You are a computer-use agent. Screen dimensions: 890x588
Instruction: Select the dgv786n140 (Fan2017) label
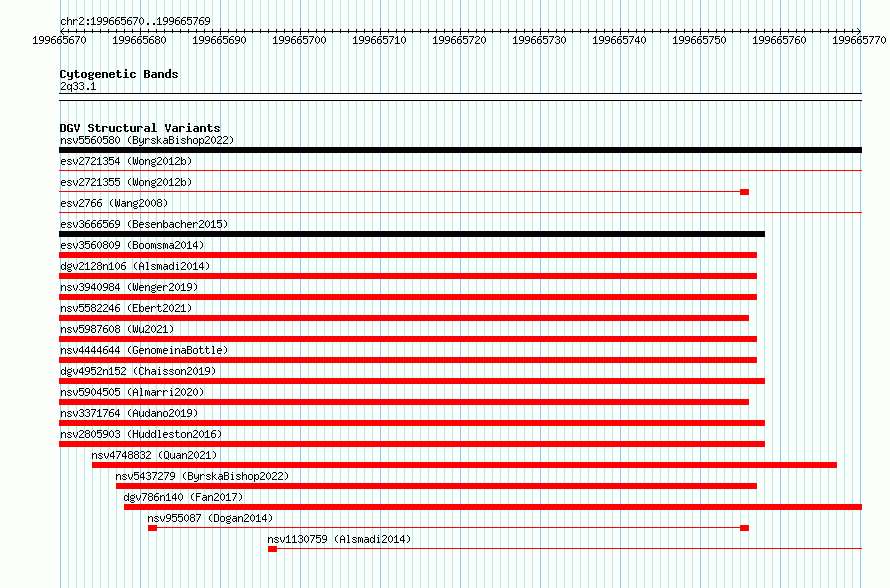pyautogui.click(x=183, y=497)
